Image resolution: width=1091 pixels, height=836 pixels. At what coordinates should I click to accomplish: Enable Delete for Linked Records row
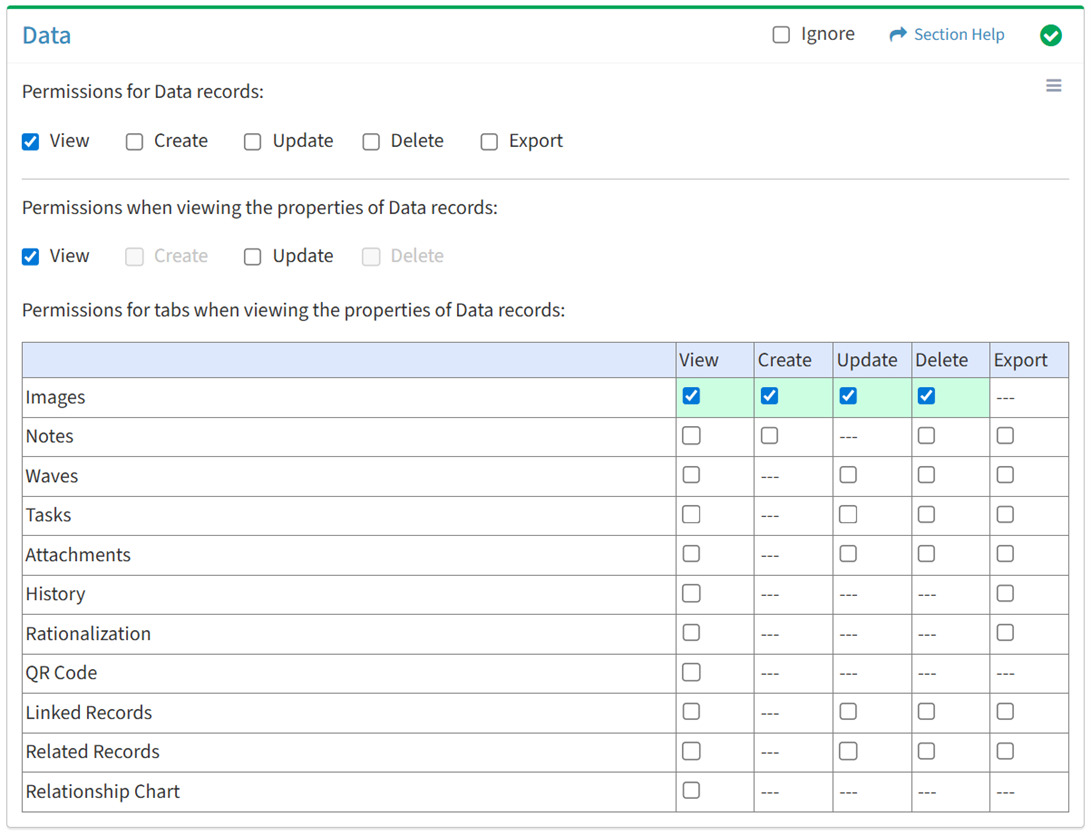click(926, 712)
